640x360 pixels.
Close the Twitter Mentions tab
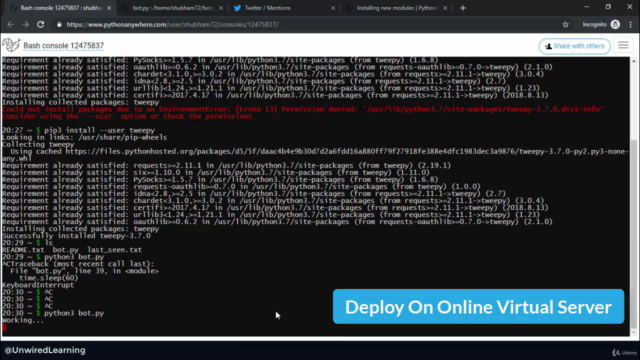[x=333, y=8]
